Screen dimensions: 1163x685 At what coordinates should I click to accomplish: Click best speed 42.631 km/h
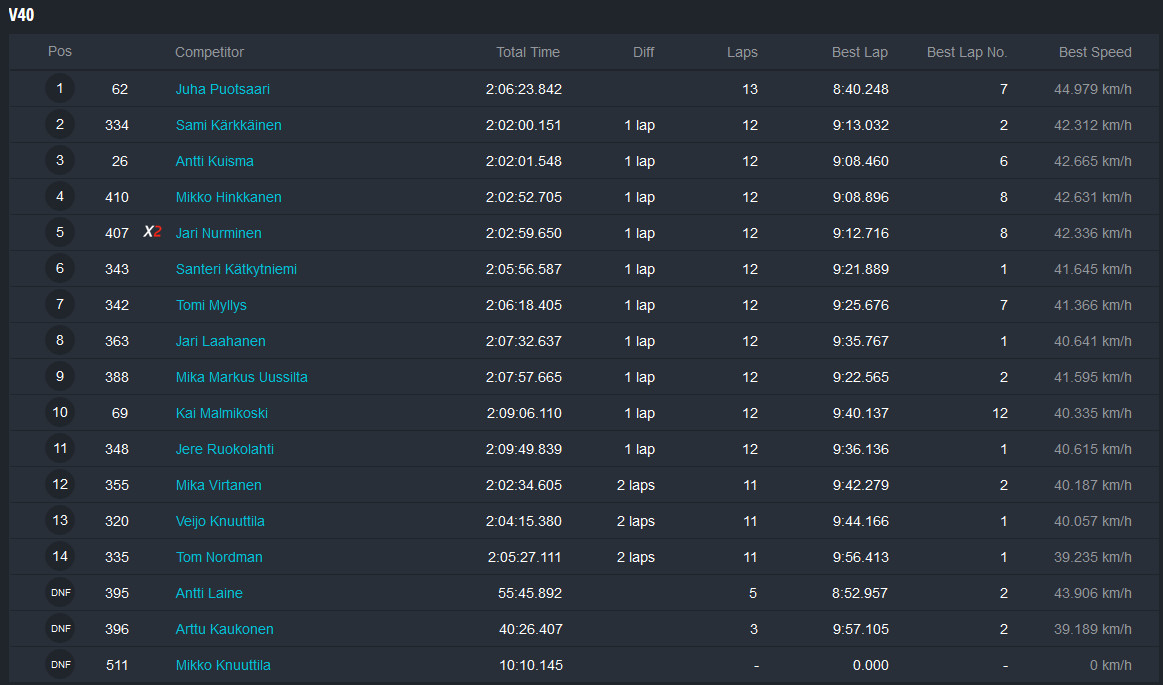pos(1093,197)
